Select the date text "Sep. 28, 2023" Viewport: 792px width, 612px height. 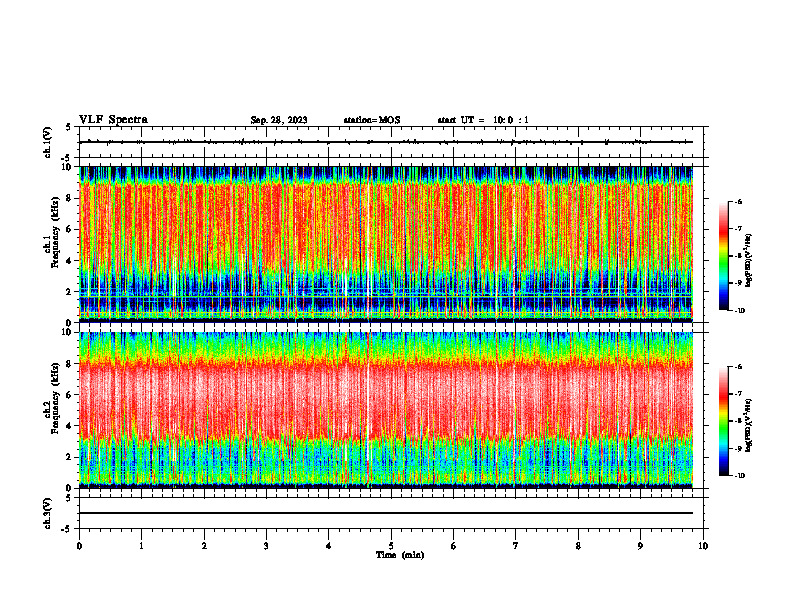click(279, 120)
